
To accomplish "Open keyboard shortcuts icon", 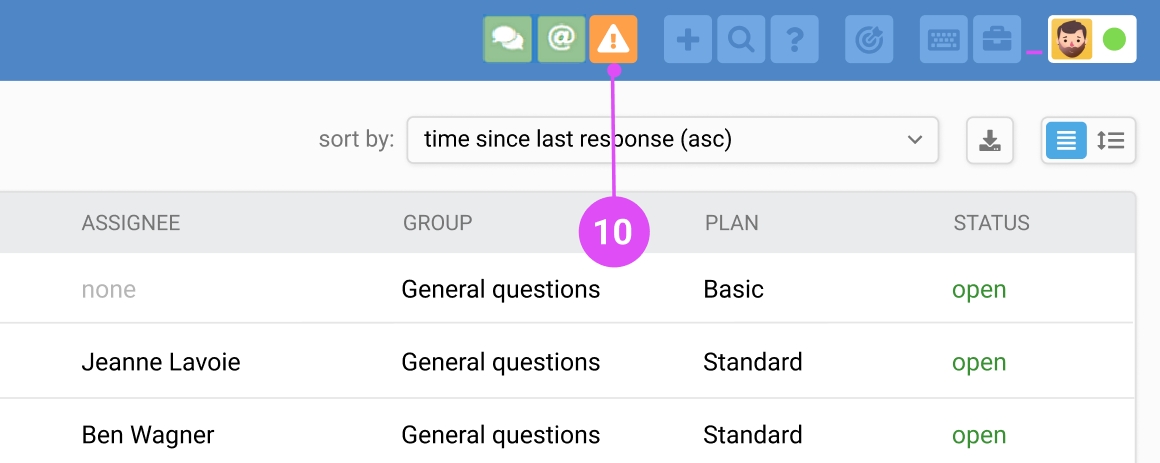I will click(944, 39).
